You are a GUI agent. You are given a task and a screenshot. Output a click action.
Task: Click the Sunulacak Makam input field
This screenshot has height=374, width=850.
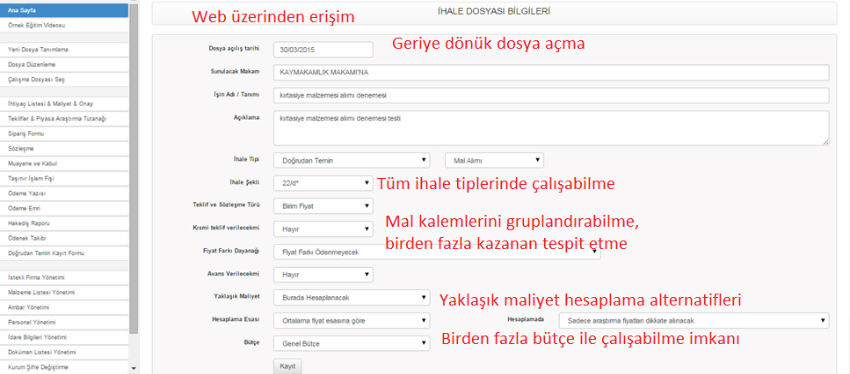[551, 72]
